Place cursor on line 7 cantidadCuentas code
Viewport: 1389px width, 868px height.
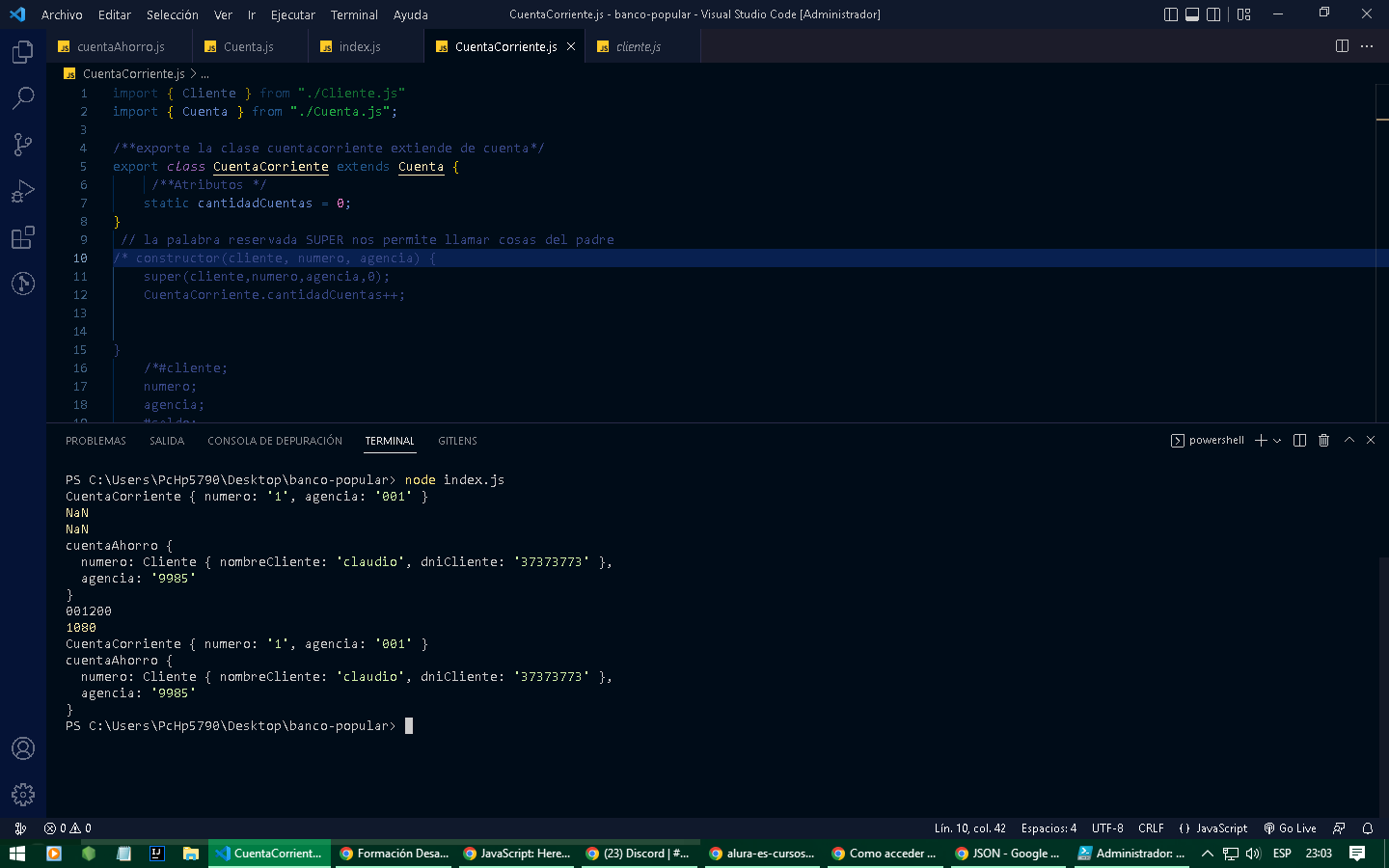pyautogui.click(x=255, y=203)
